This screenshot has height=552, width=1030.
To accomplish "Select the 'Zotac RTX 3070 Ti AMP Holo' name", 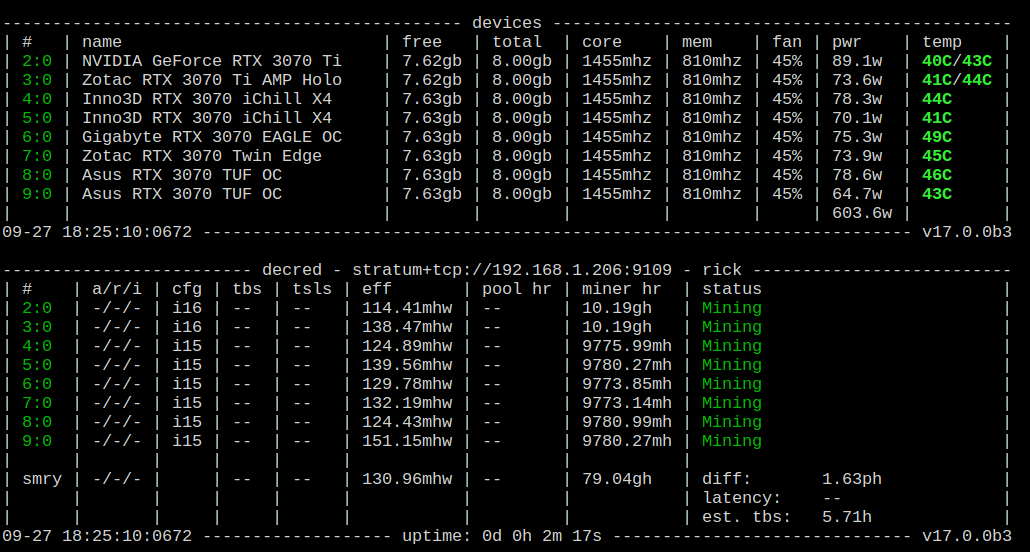I will point(212,80).
